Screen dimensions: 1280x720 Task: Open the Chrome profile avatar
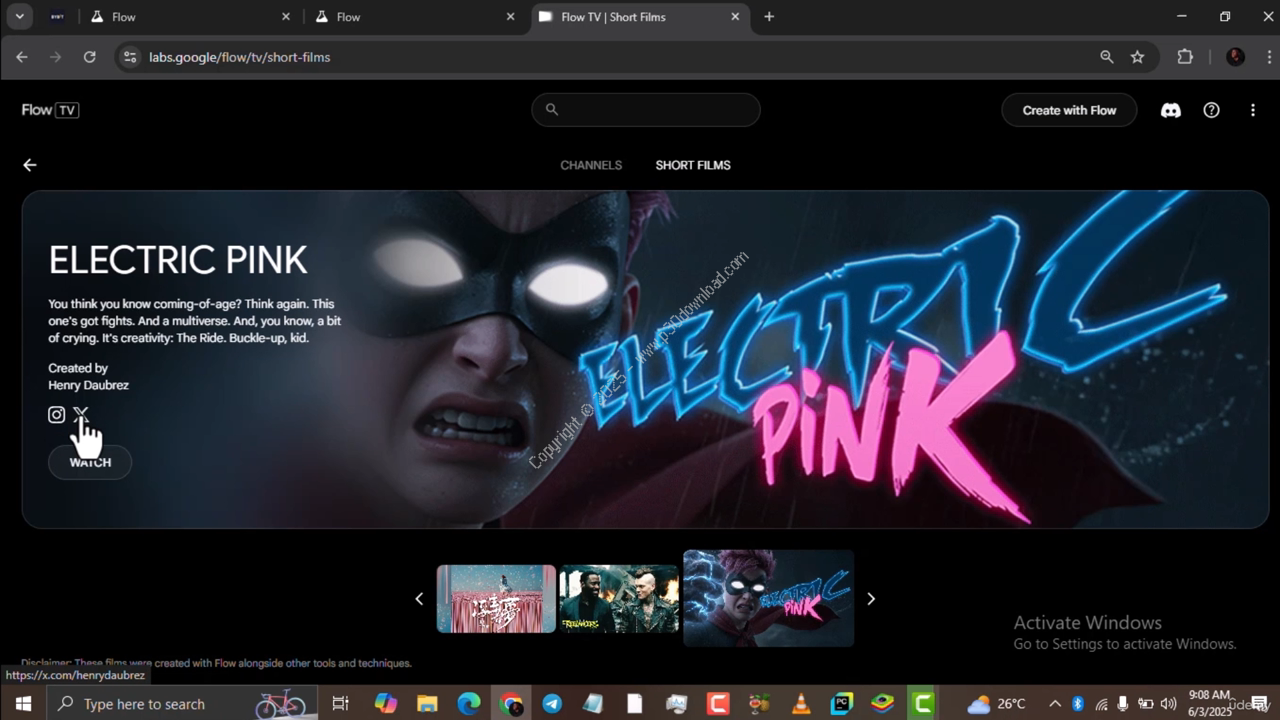(x=1235, y=57)
